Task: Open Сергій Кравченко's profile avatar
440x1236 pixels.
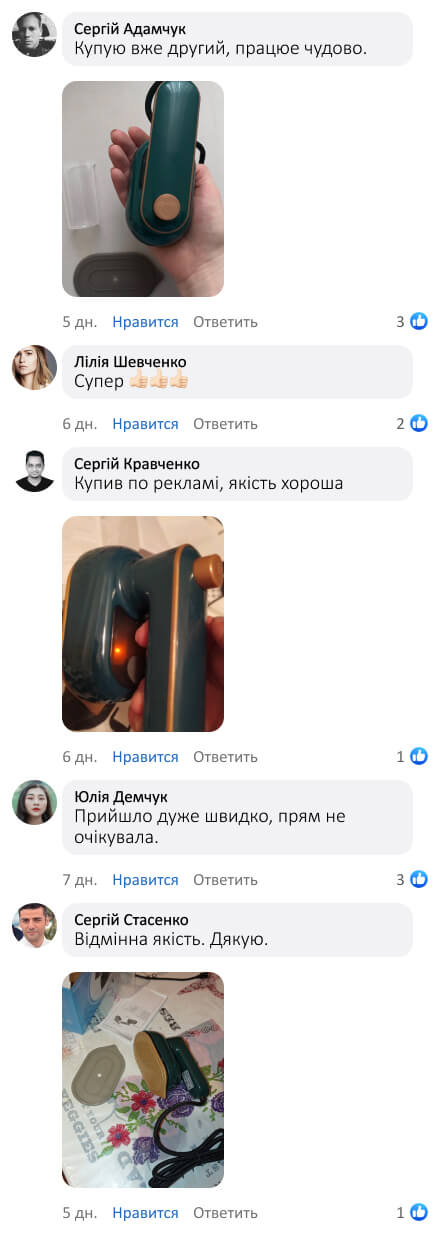Action: coord(34,470)
